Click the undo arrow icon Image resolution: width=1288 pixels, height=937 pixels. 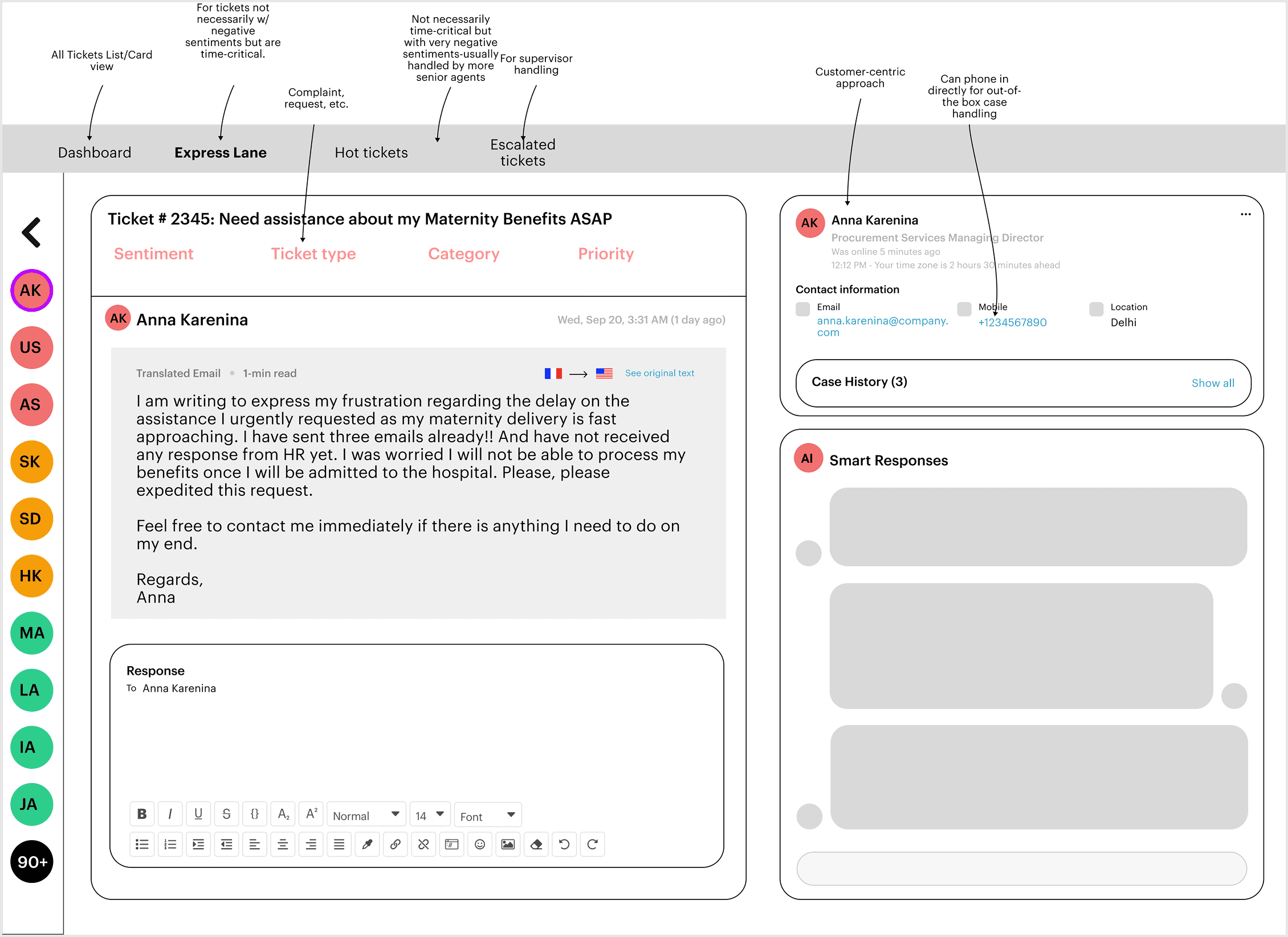pos(564,844)
